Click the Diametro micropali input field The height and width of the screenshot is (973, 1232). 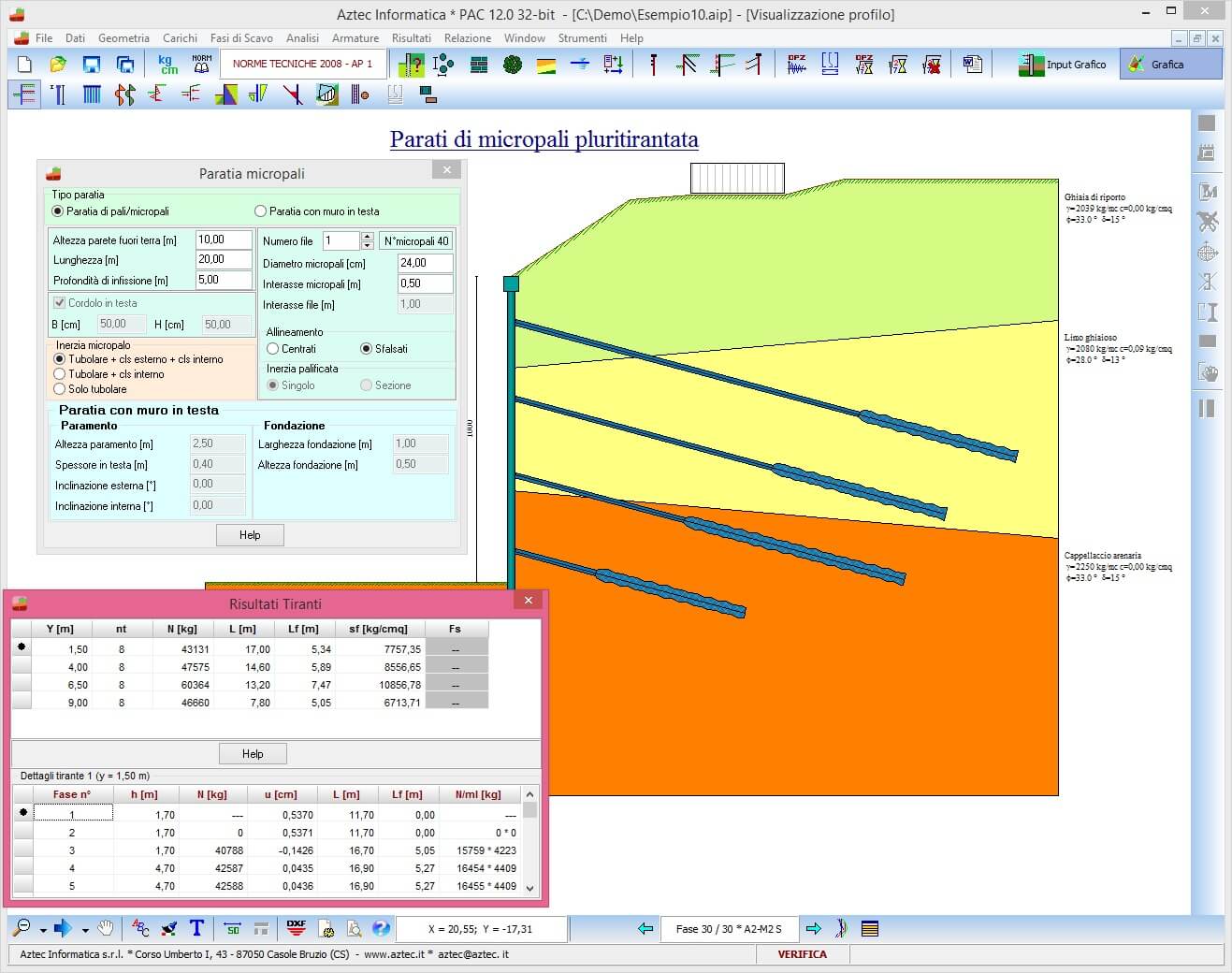[425, 264]
